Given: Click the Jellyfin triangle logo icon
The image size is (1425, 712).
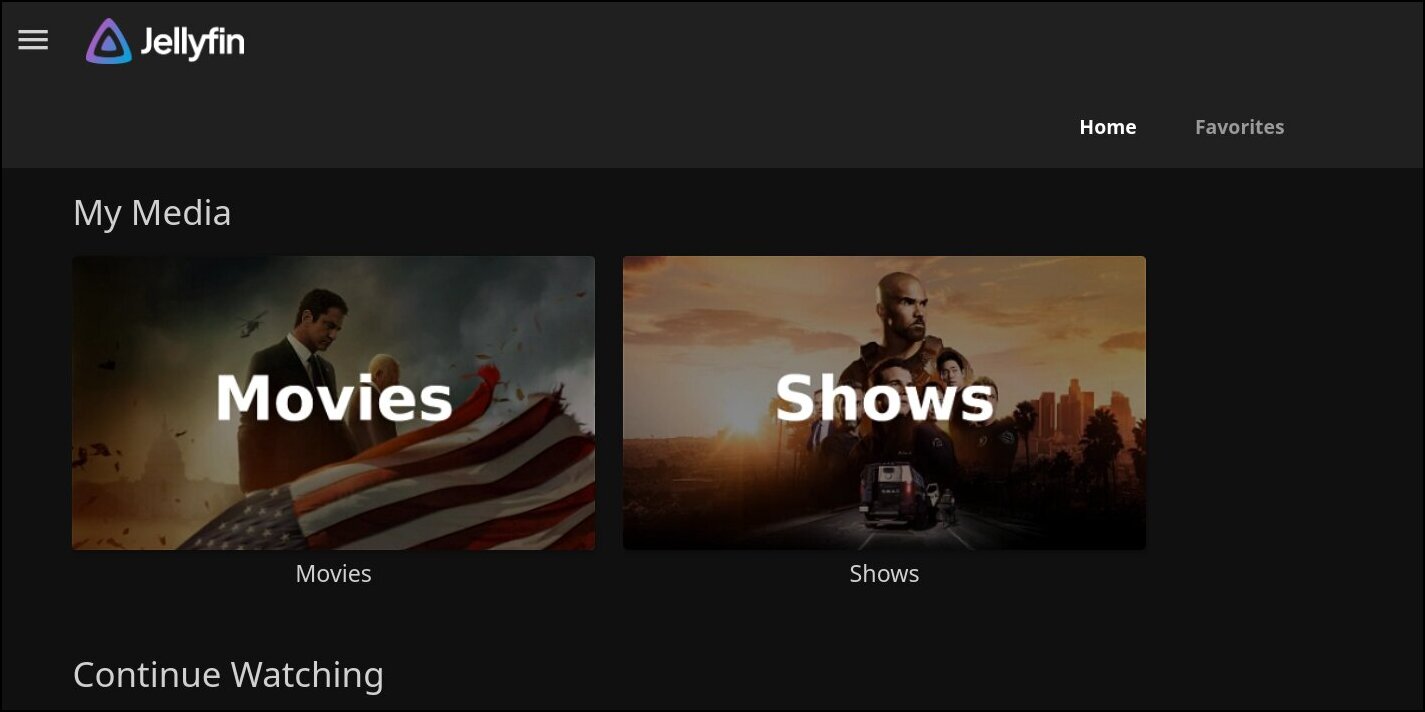Looking at the screenshot, I should (x=108, y=41).
